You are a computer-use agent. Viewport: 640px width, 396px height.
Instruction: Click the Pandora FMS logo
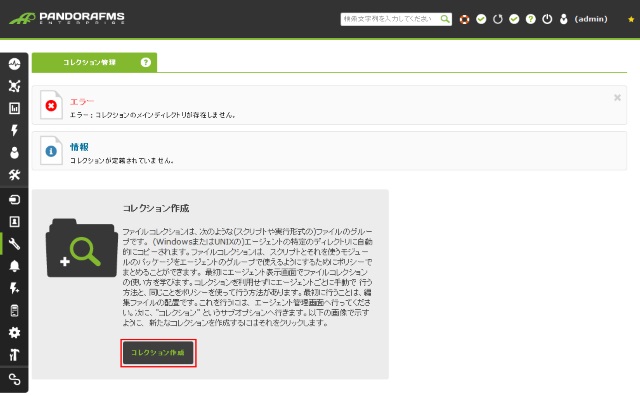(x=67, y=18)
